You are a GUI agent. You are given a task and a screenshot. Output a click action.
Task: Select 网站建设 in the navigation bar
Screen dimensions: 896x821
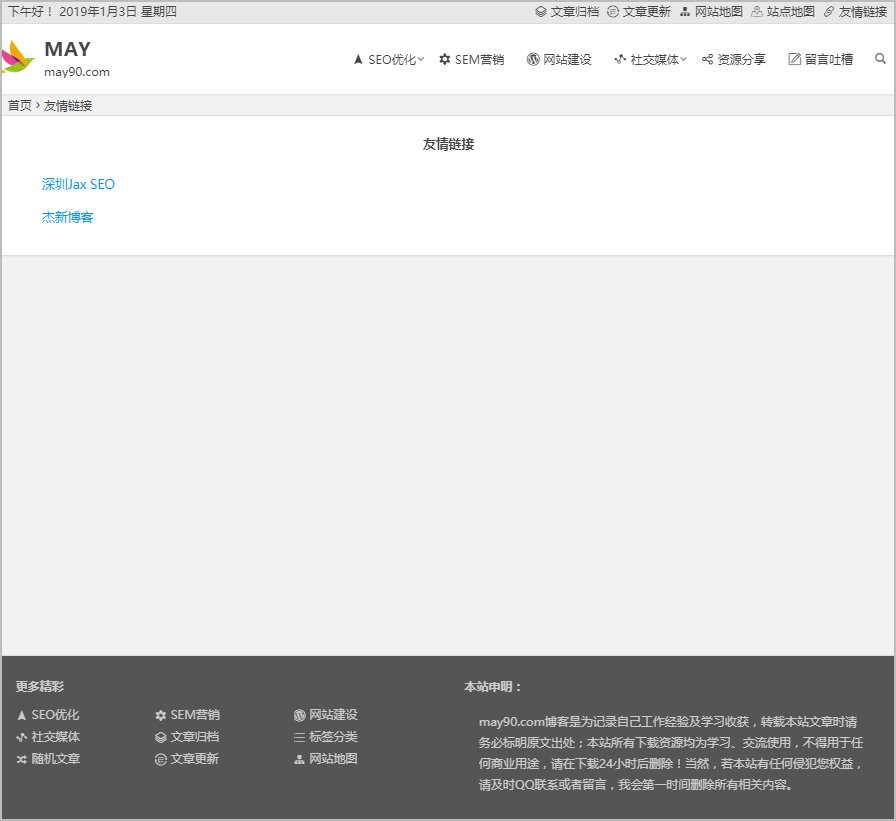coord(558,59)
